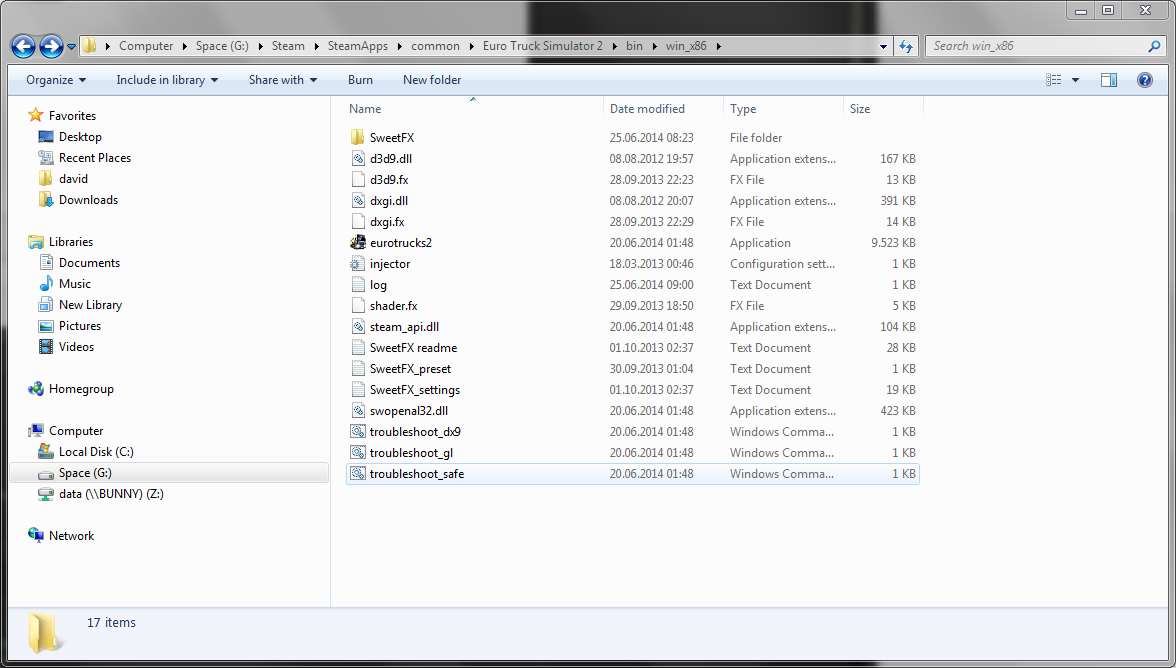The image size is (1176, 668).
Task: Open the New Library entry
Action: (x=90, y=304)
